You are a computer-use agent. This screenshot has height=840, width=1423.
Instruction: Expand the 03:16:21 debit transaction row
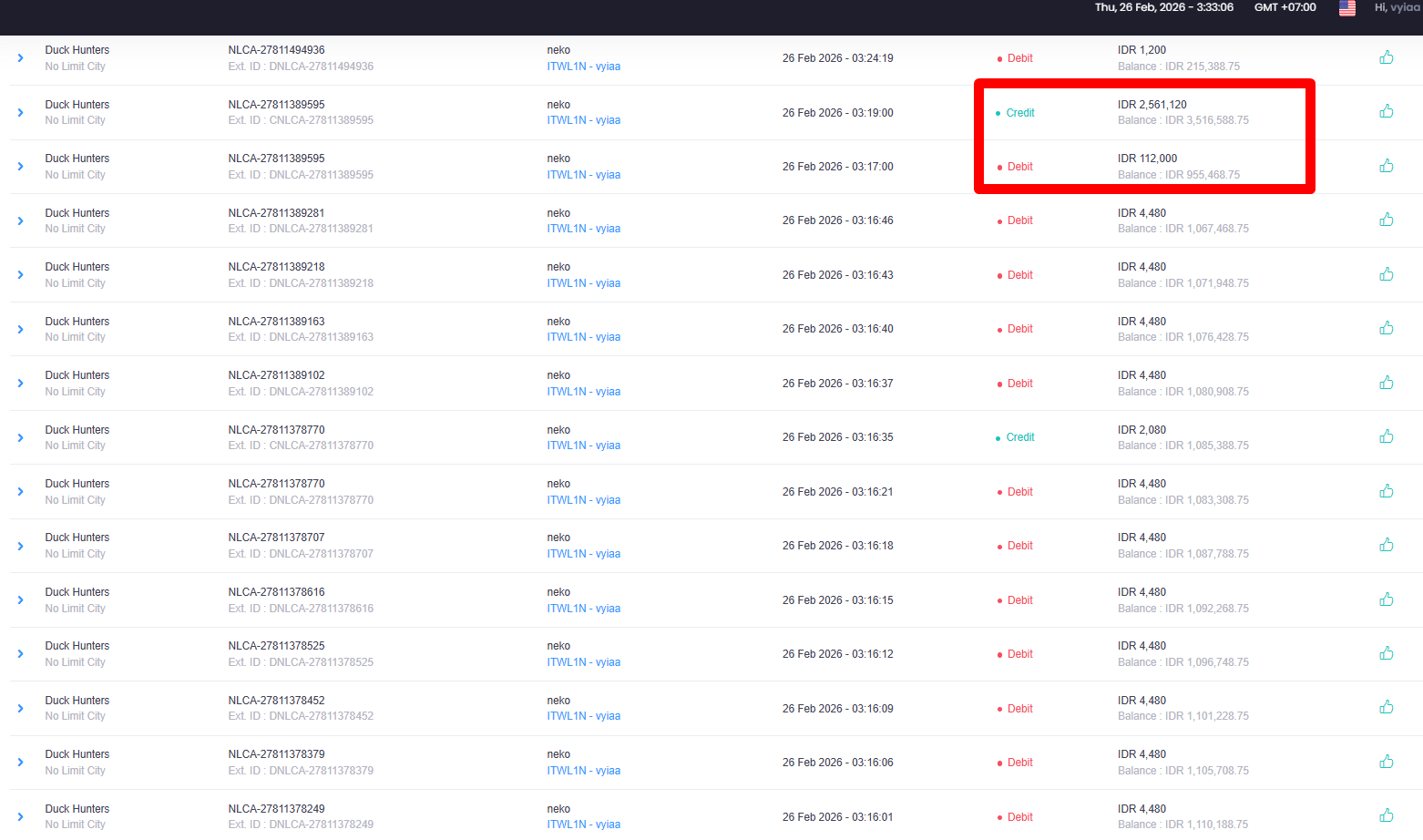click(x=20, y=492)
